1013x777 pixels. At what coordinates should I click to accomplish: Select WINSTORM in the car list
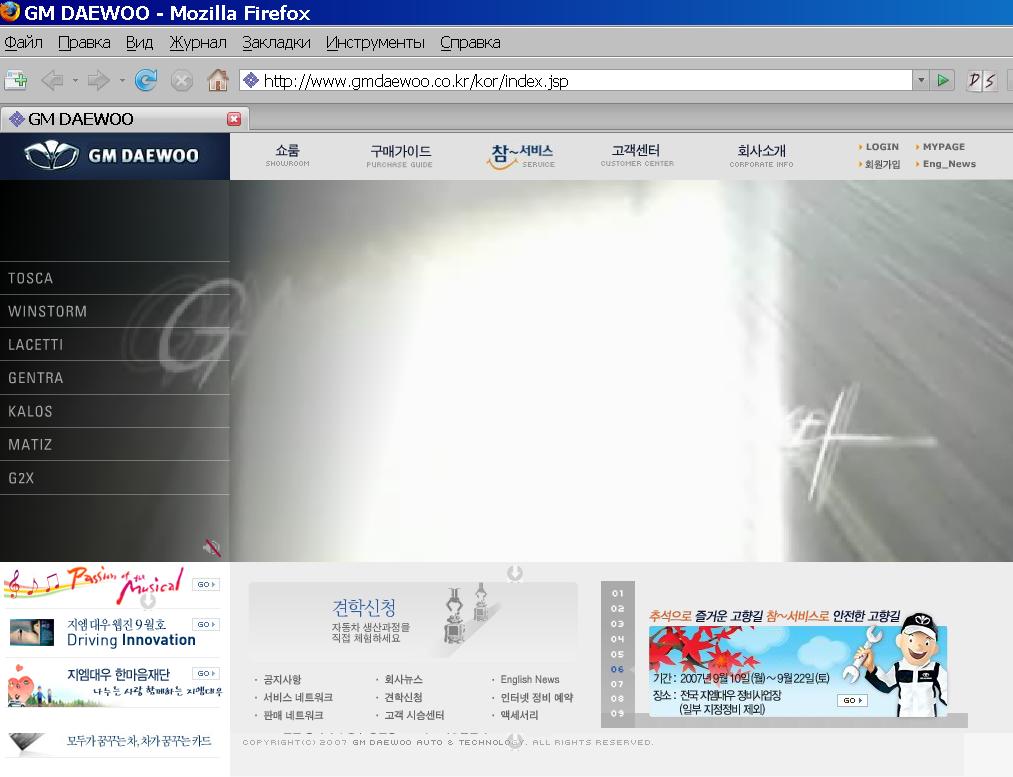pyautogui.click(x=115, y=311)
